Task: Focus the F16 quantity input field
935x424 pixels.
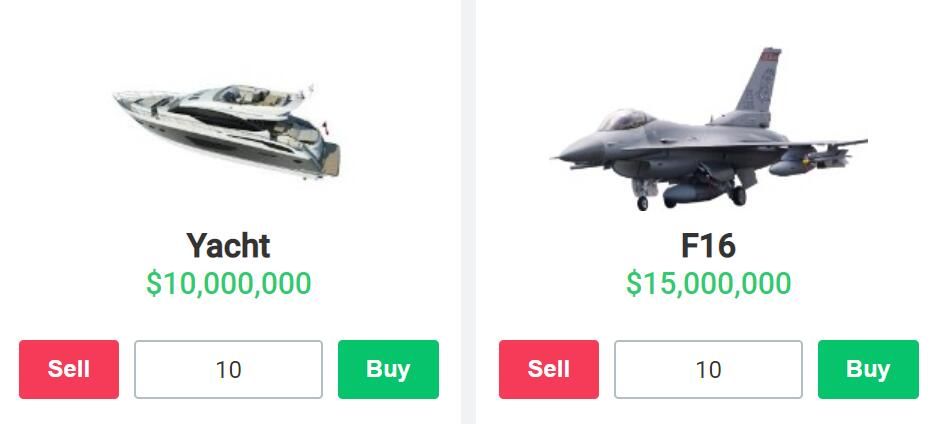Action: tap(708, 369)
